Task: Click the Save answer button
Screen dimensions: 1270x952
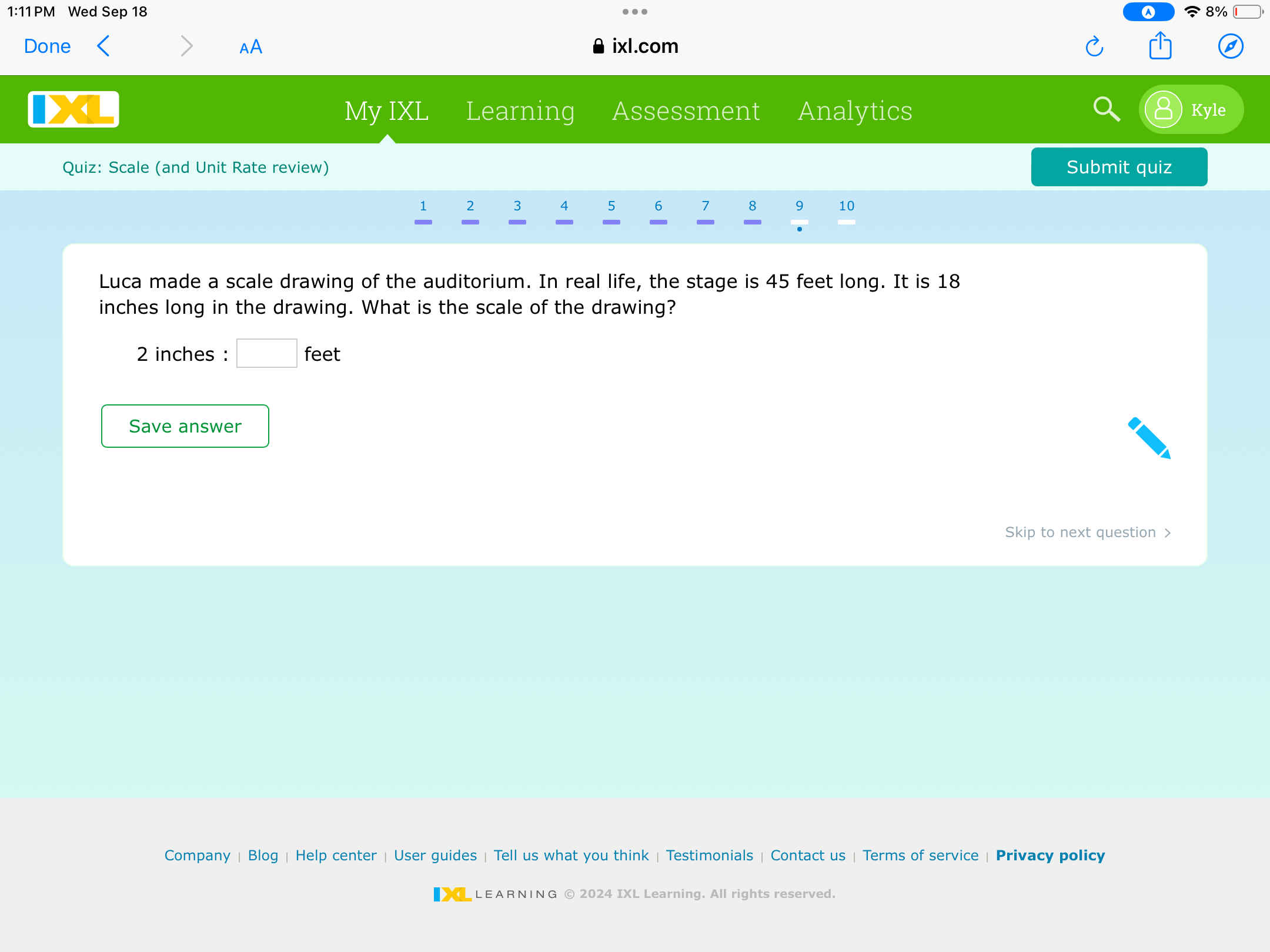Action: pos(185,426)
